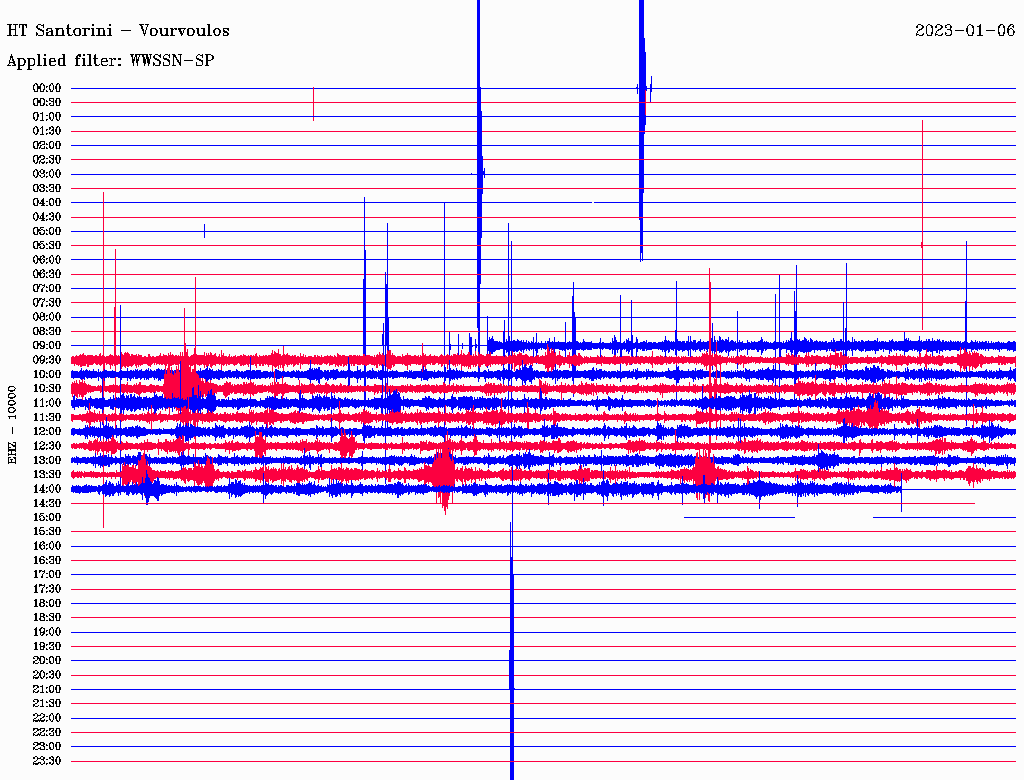Click the EHZ – 10000 axis label
This screenshot has height=780, width=1024.
coord(12,425)
